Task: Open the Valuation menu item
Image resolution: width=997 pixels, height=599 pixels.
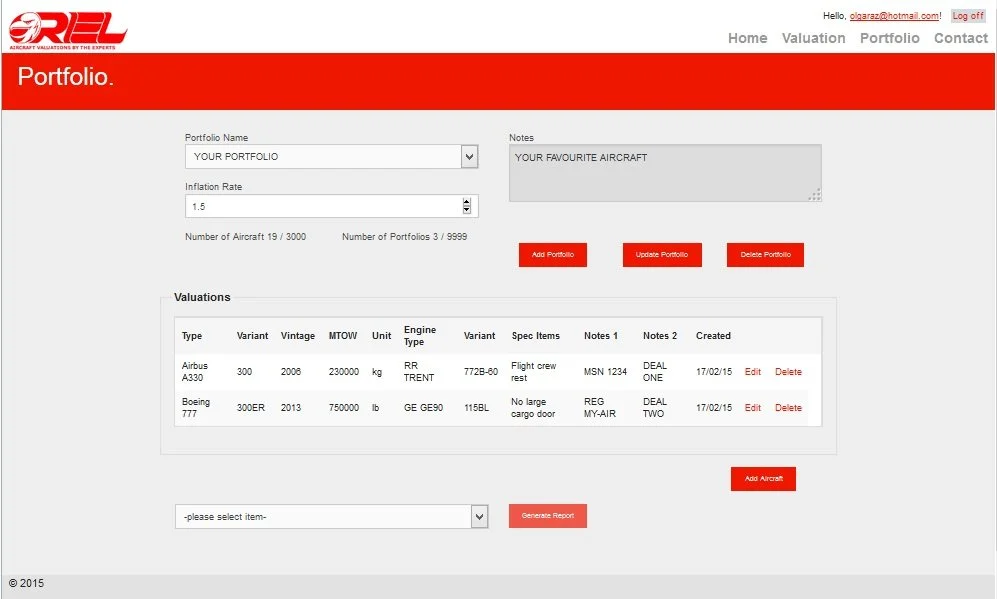Action: (x=813, y=38)
